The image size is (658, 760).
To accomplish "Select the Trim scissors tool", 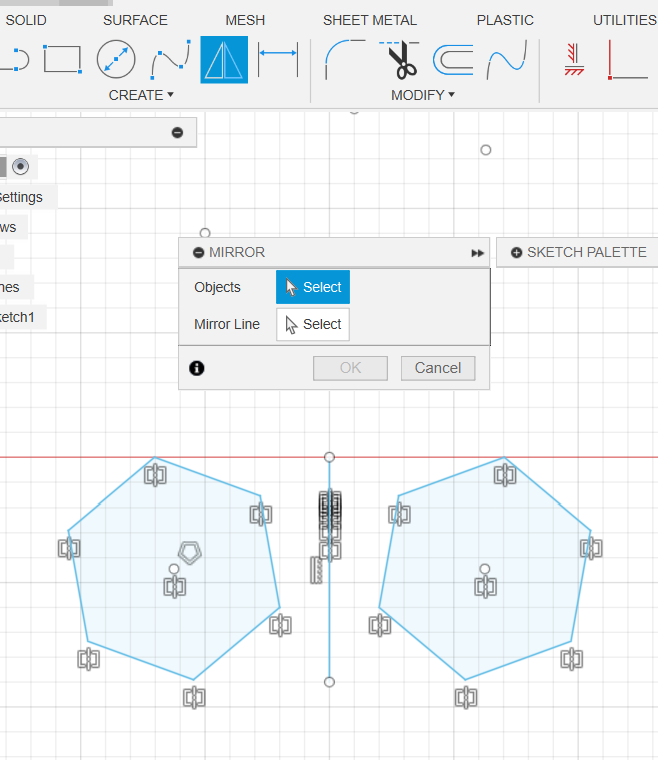I will (x=400, y=60).
